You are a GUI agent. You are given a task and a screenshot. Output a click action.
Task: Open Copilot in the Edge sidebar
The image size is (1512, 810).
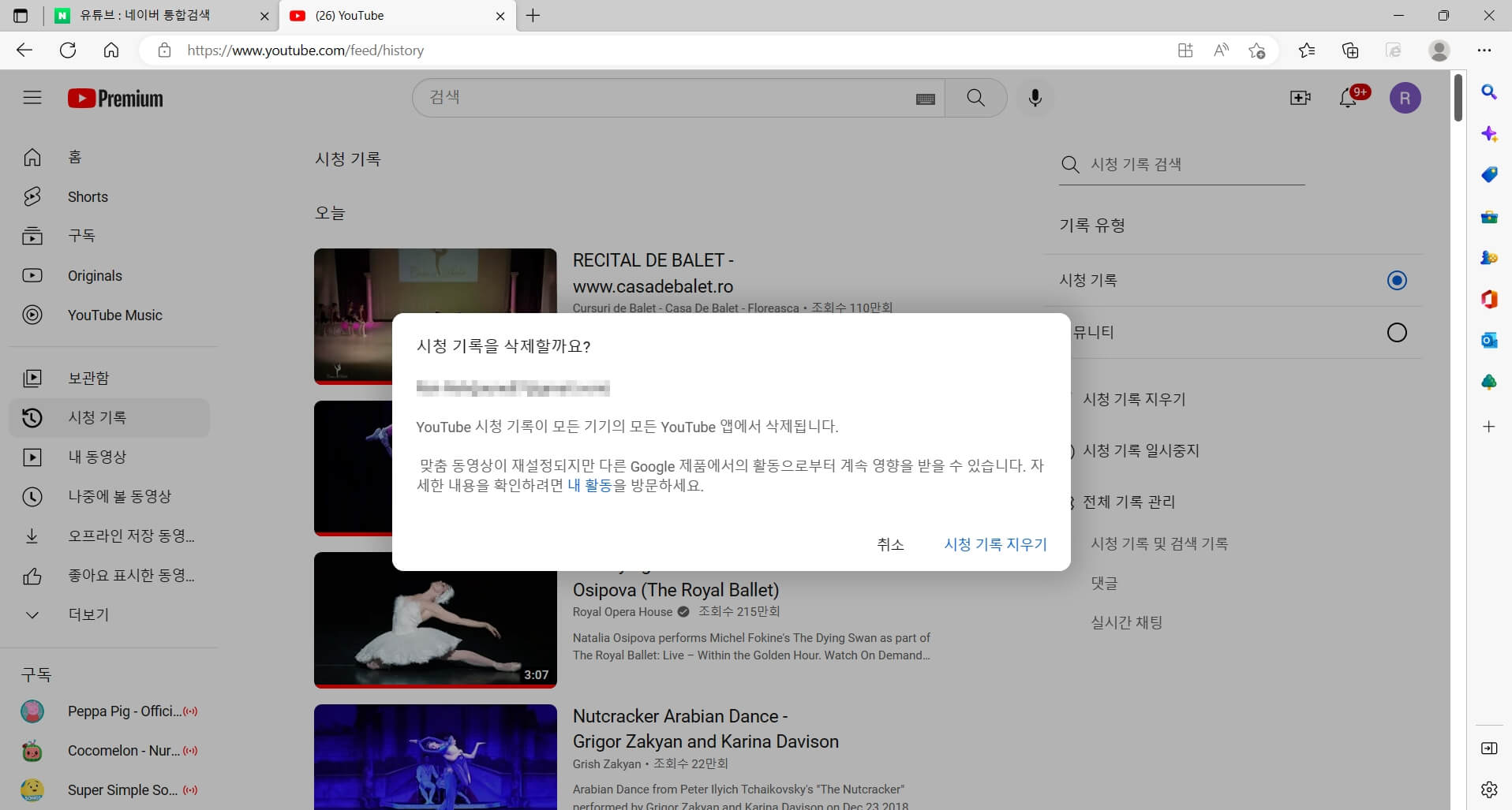tap(1489, 134)
